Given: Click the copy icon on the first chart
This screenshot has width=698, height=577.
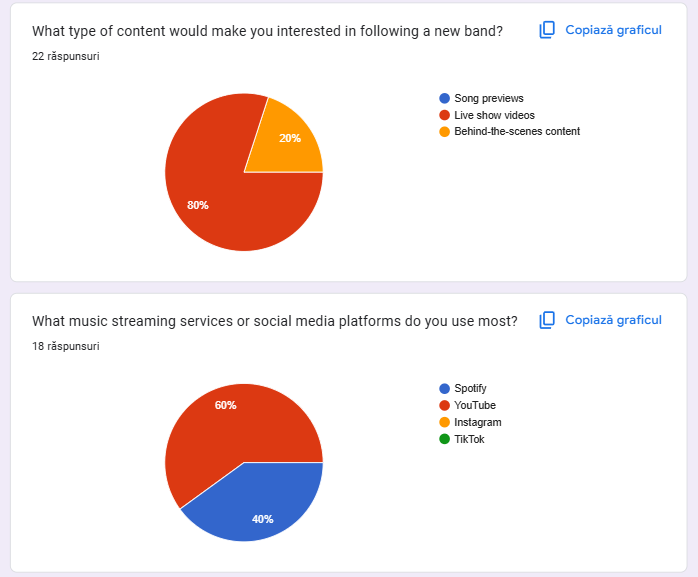Looking at the screenshot, I should tap(547, 30).
